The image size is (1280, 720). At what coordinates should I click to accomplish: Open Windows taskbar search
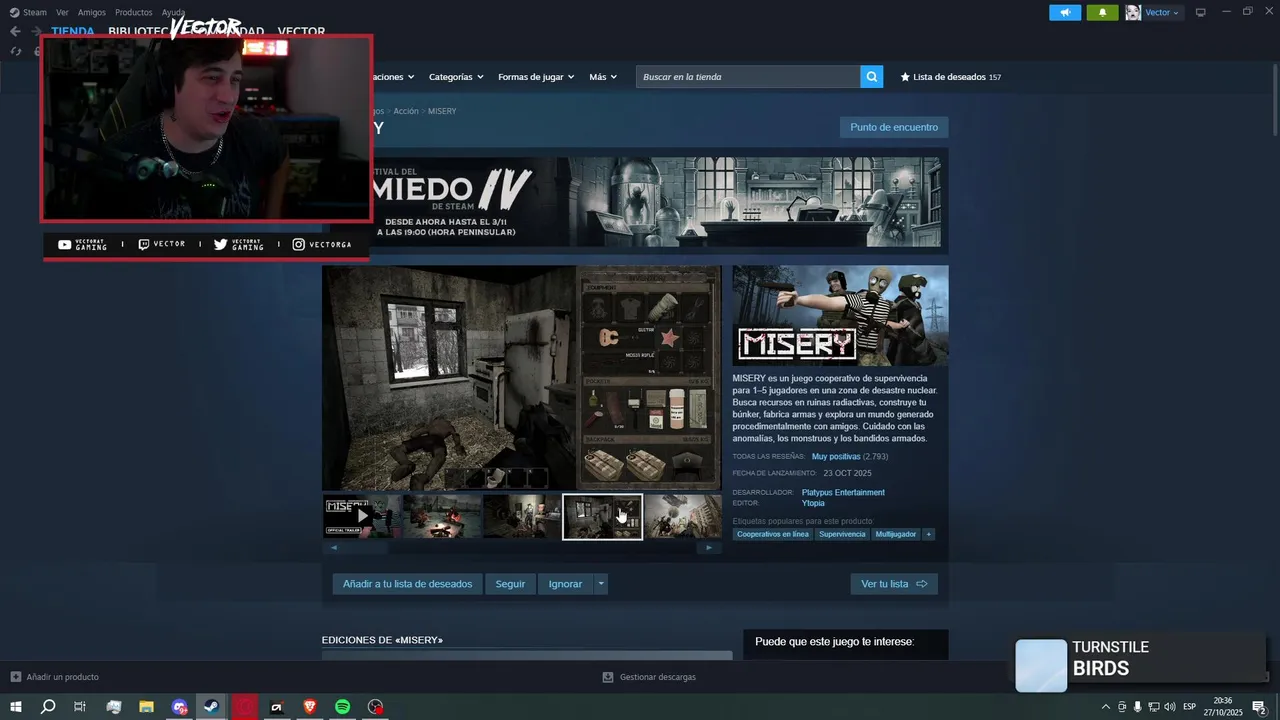(x=48, y=707)
